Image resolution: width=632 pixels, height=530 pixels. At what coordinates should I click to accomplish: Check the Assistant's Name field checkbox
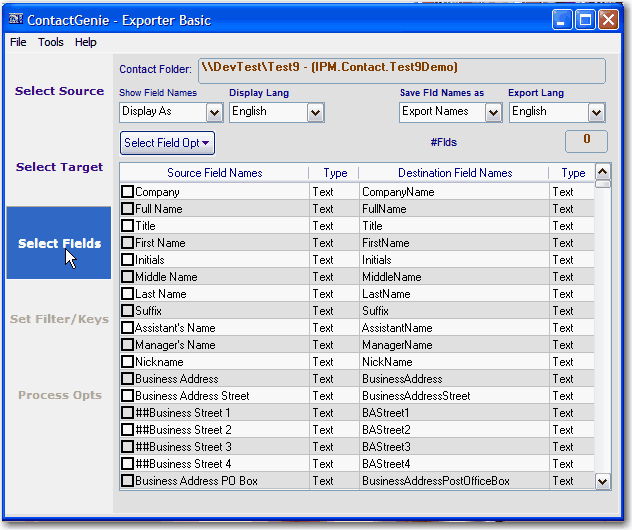[x=128, y=327]
